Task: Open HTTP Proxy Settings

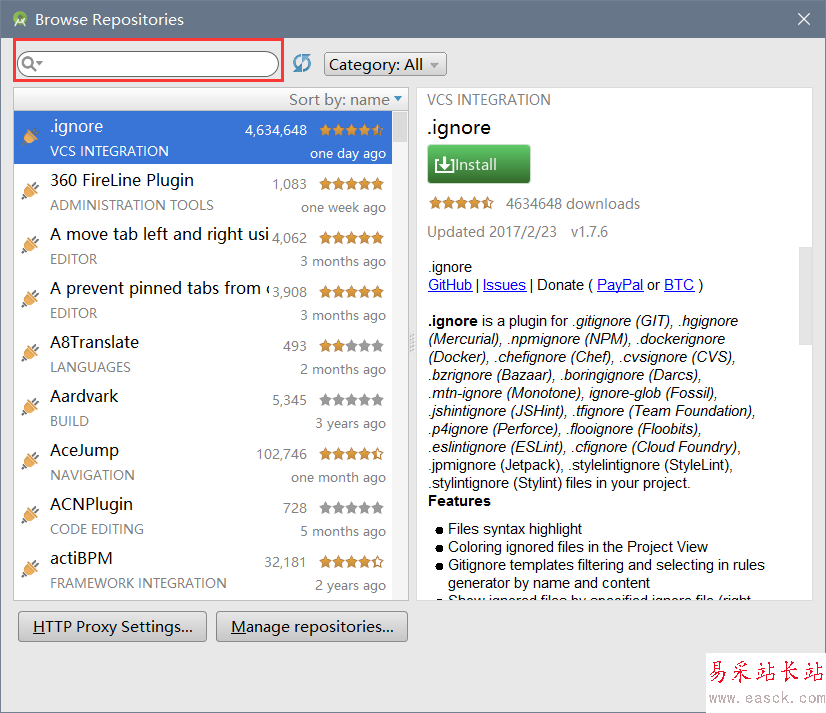Action: click(112, 627)
